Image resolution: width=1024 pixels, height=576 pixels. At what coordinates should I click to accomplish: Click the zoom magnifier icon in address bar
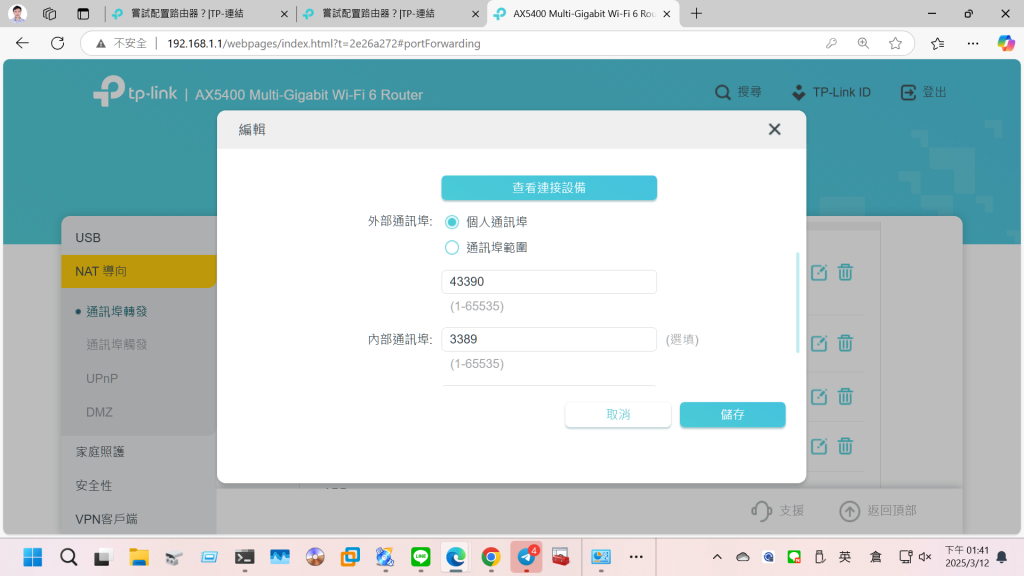[x=863, y=43]
